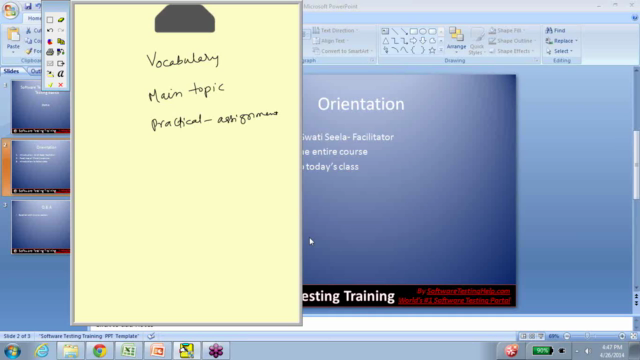The height and width of the screenshot is (360, 640).
Task: Click the Paste button in Clipboard group
Action: [x=13, y=40]
